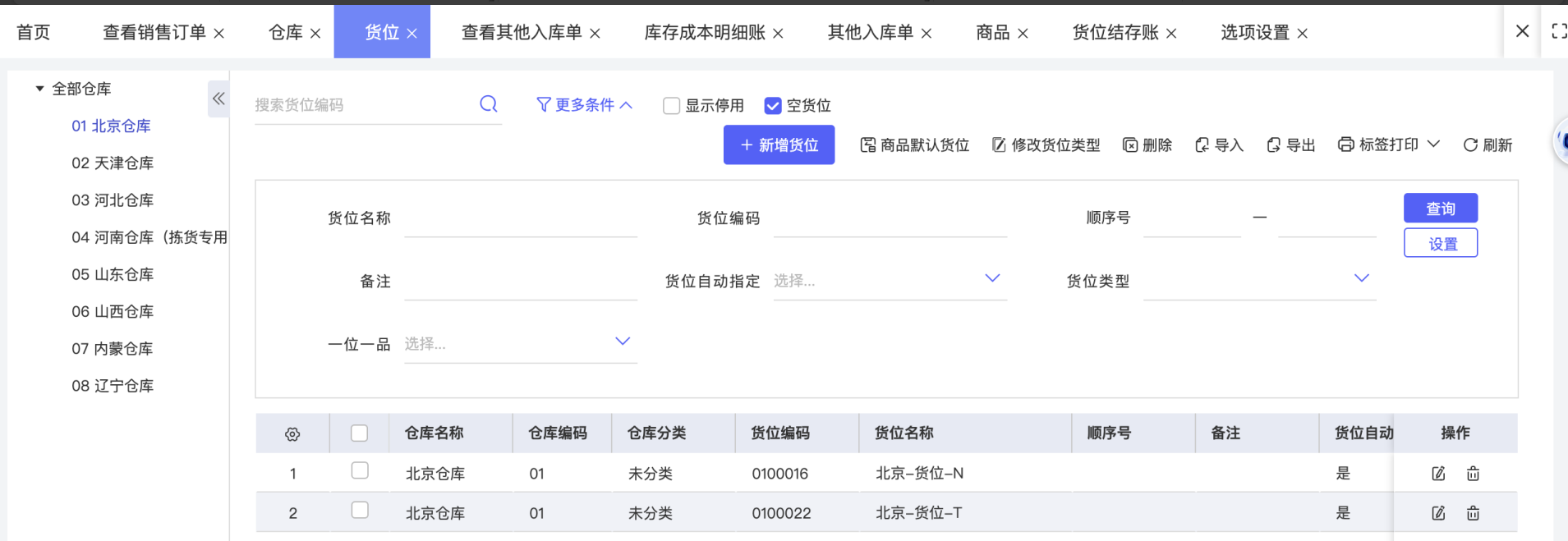Refresh the list with 刷新
1568x541 pixels.
point(1488,145)
